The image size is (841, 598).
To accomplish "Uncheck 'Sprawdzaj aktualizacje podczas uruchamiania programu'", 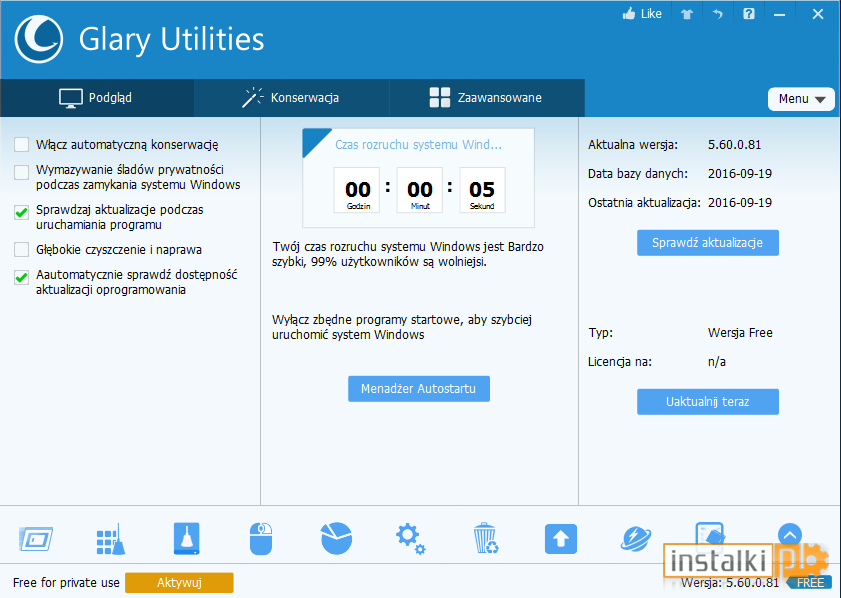I will click(21, 212).
